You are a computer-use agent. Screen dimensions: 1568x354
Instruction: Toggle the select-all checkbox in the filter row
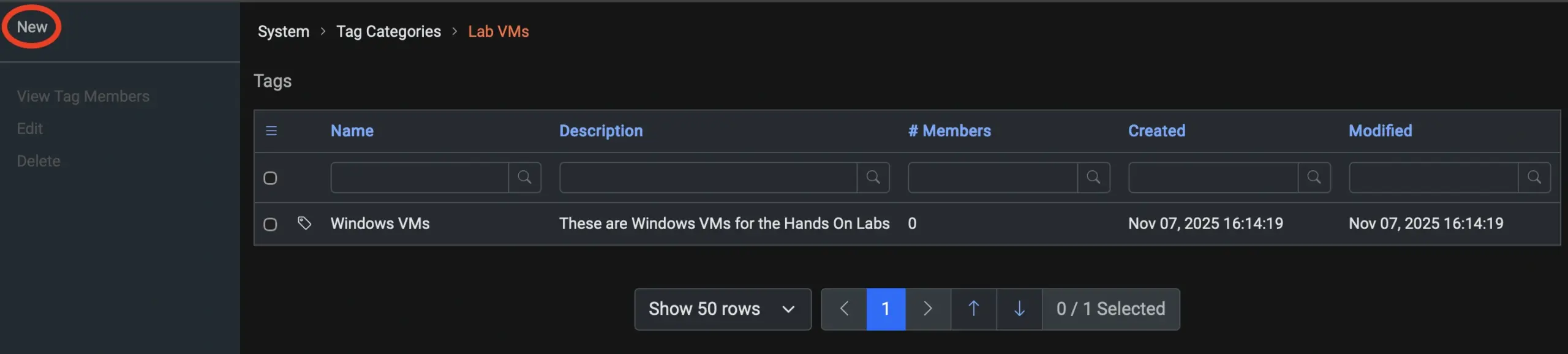click(x=271, y=178)
